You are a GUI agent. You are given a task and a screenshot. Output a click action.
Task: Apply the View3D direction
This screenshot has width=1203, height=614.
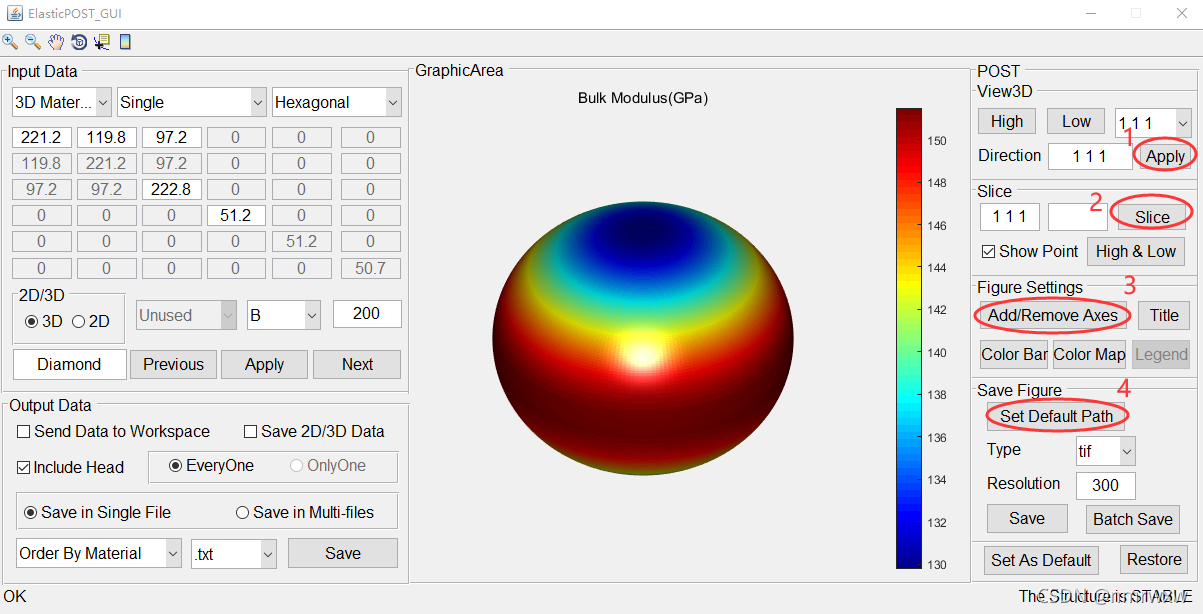coord(1165,156)
